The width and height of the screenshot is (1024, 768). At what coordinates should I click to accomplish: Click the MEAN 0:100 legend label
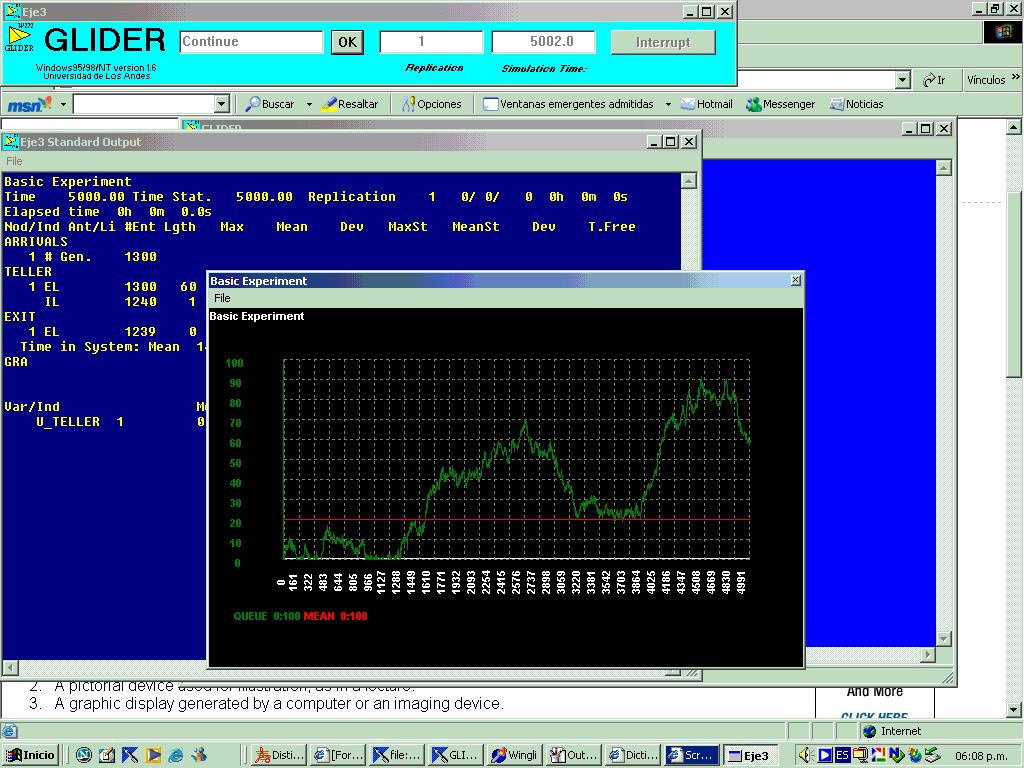coord(336,616)
